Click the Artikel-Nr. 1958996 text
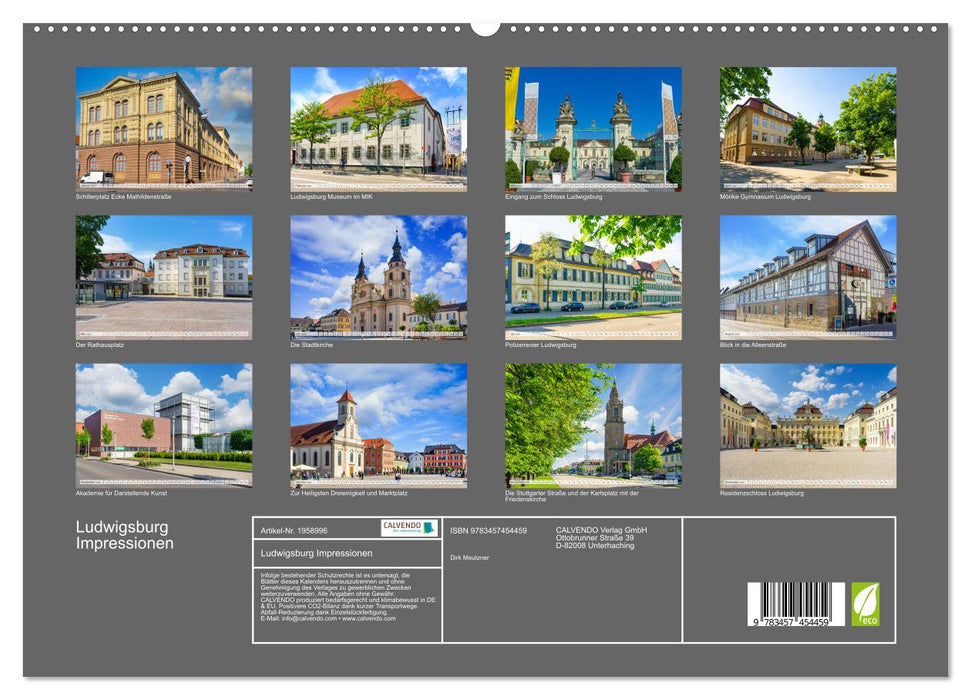The image size is (971, 700). (294, 530)
